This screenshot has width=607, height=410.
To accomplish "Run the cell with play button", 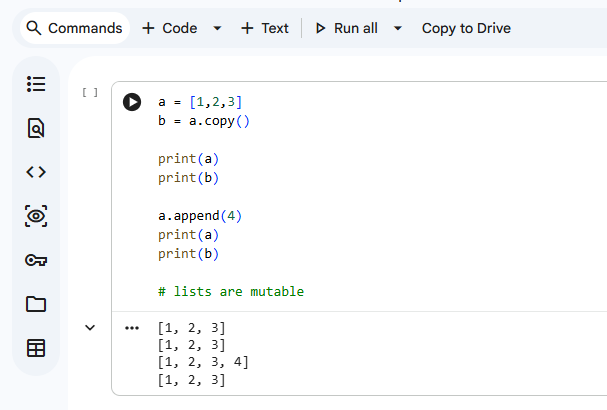I will 132,102.
